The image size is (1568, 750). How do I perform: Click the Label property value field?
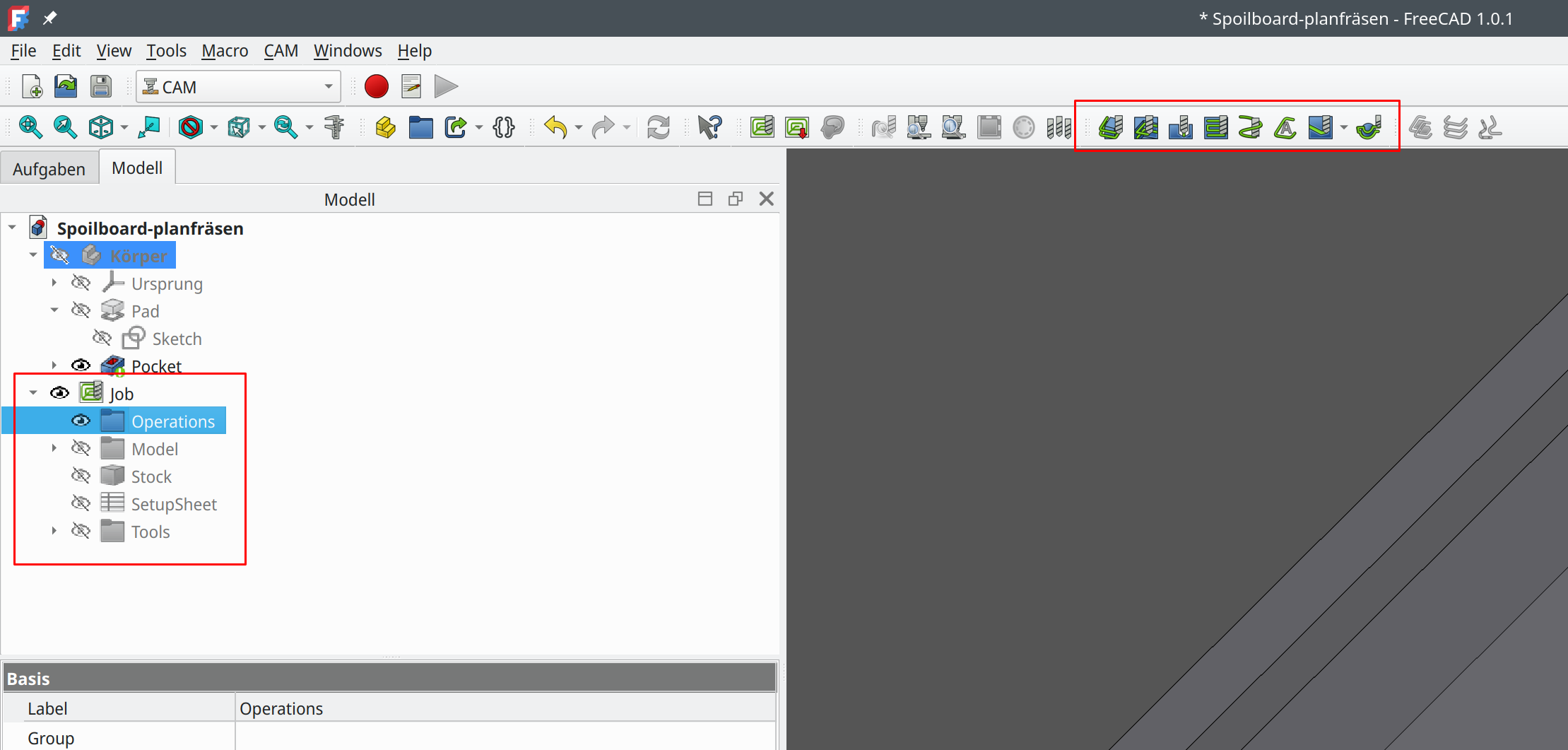click(x=505, y=708)
